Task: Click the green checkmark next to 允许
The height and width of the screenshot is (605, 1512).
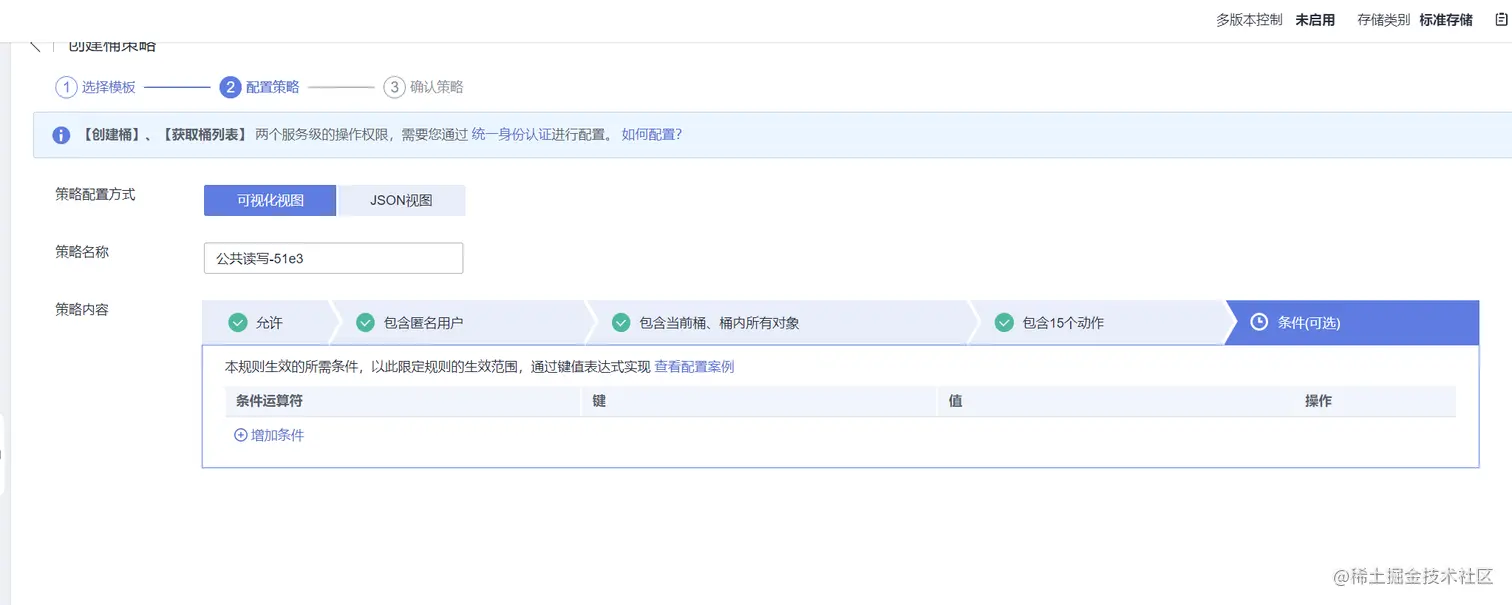Action: coord(238,323)
